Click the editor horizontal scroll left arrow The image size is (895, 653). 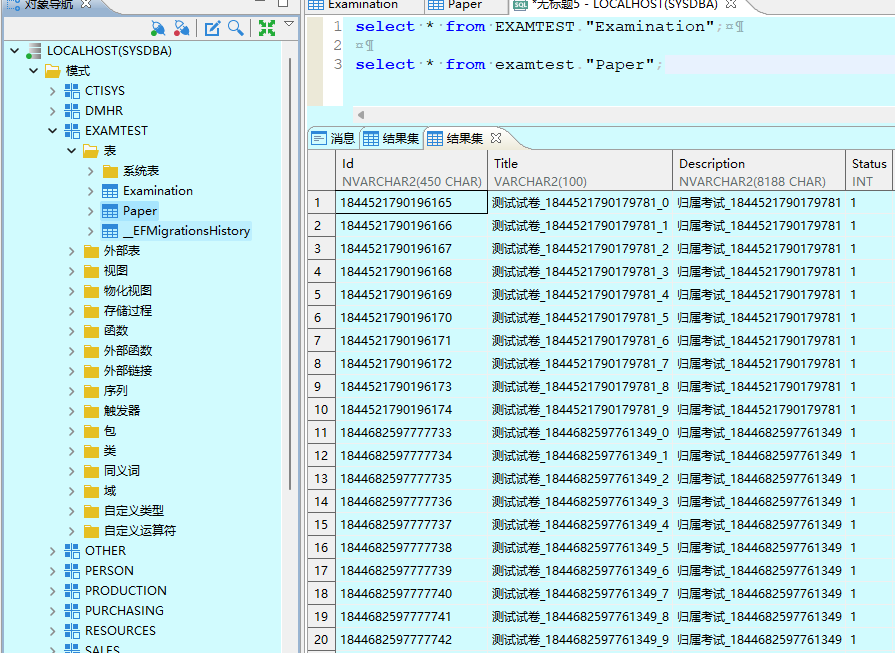click(361, 115)
